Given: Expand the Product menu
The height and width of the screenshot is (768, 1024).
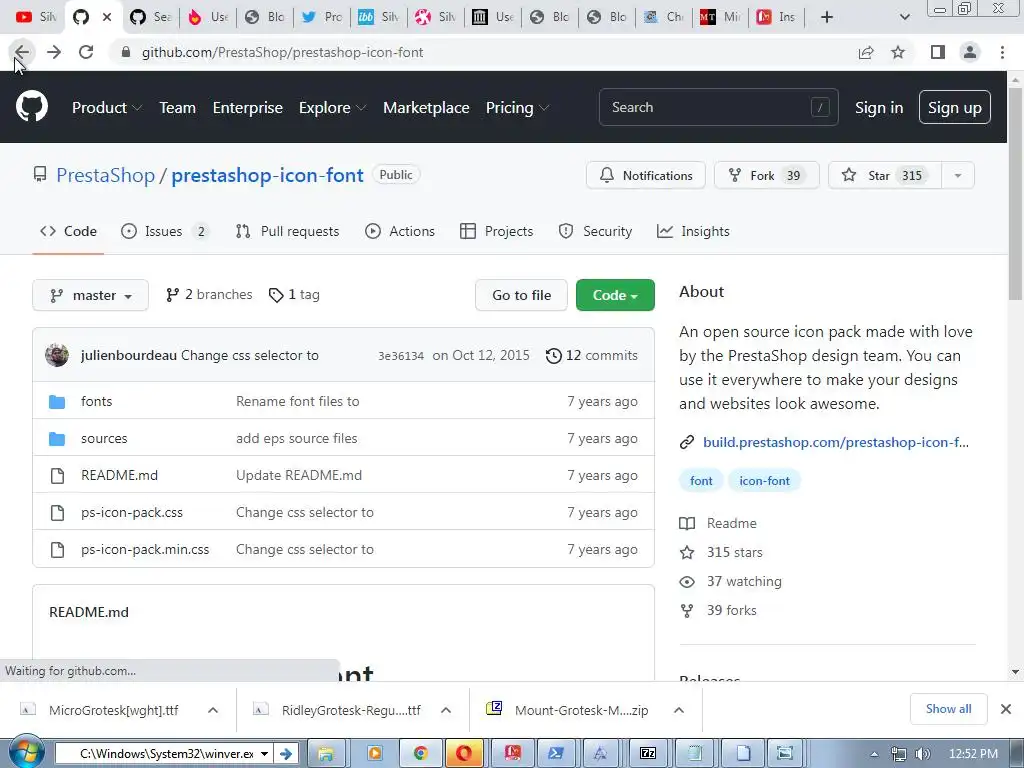Looking at the screenshot, I should (x=106, y=108).
